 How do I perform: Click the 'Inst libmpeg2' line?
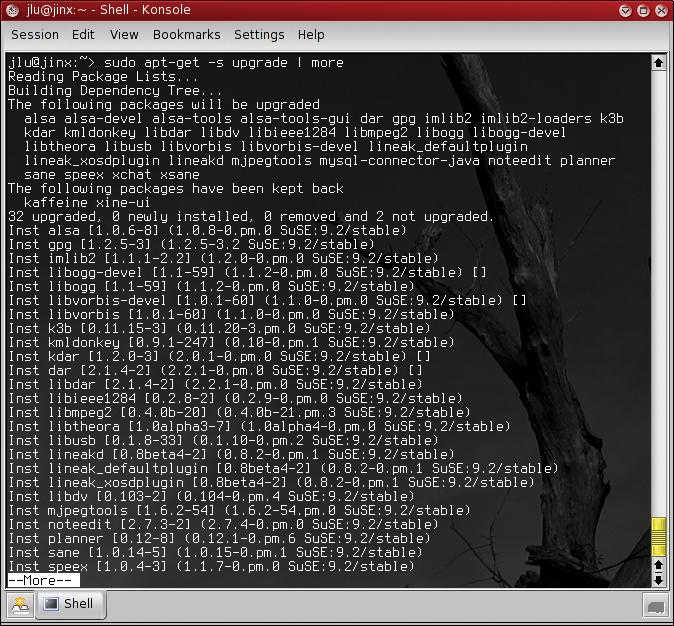click(x=239, y=412)
